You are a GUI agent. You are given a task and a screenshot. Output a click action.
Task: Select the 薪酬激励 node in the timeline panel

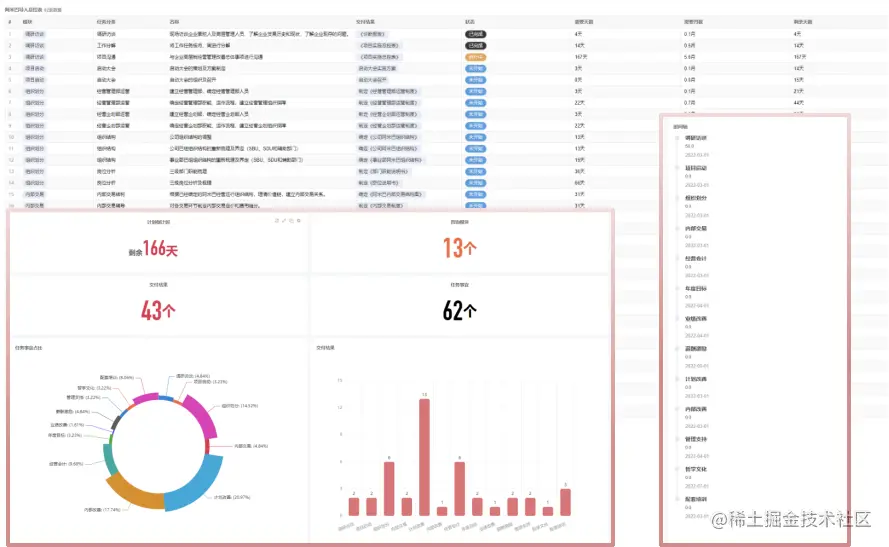coord(696,349)
